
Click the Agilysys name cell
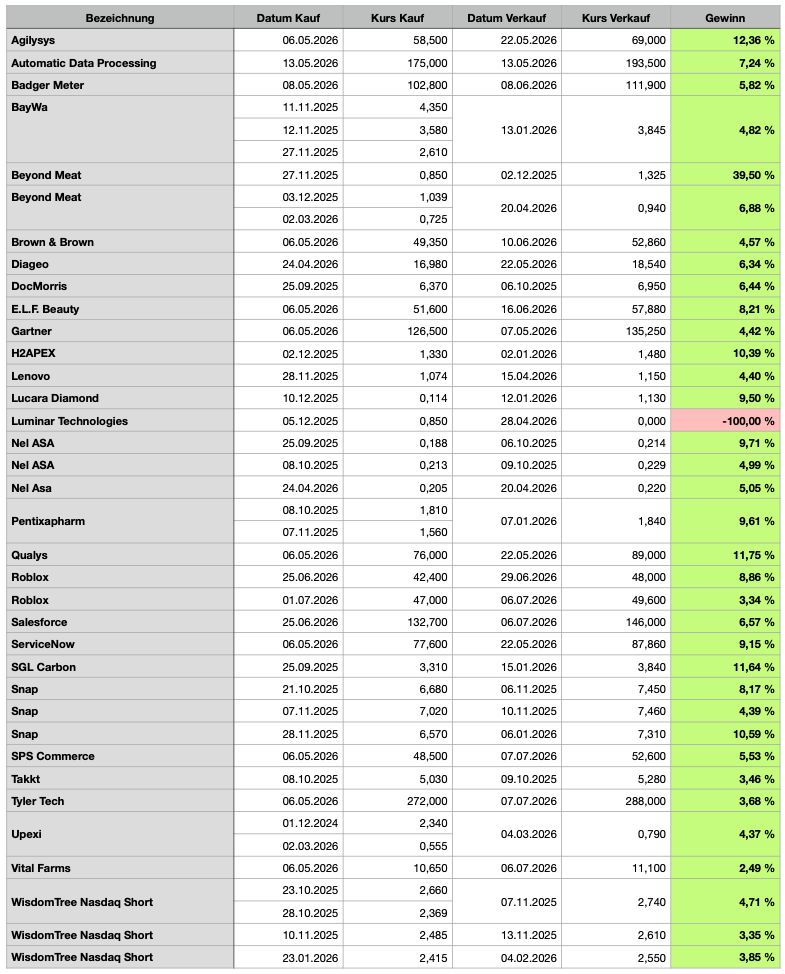point(120,40)
